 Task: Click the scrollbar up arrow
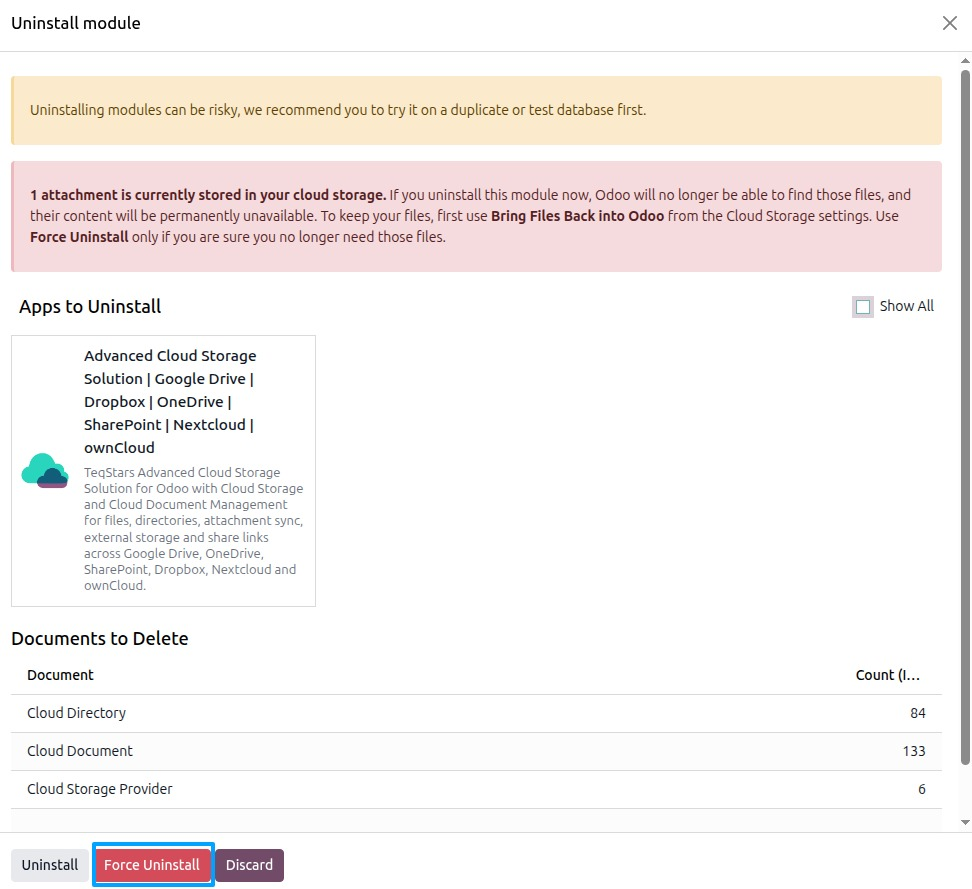(x=965, y=61)
